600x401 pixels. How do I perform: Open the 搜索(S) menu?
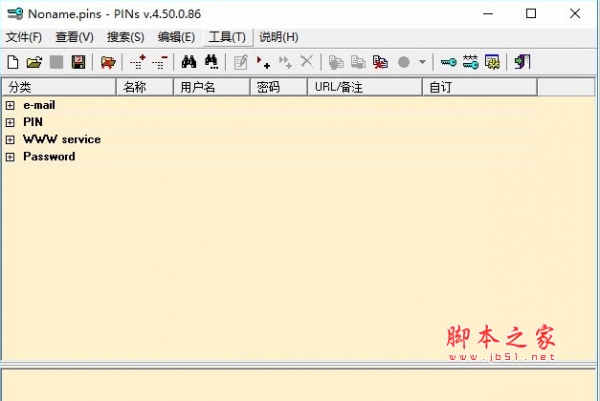126,37
